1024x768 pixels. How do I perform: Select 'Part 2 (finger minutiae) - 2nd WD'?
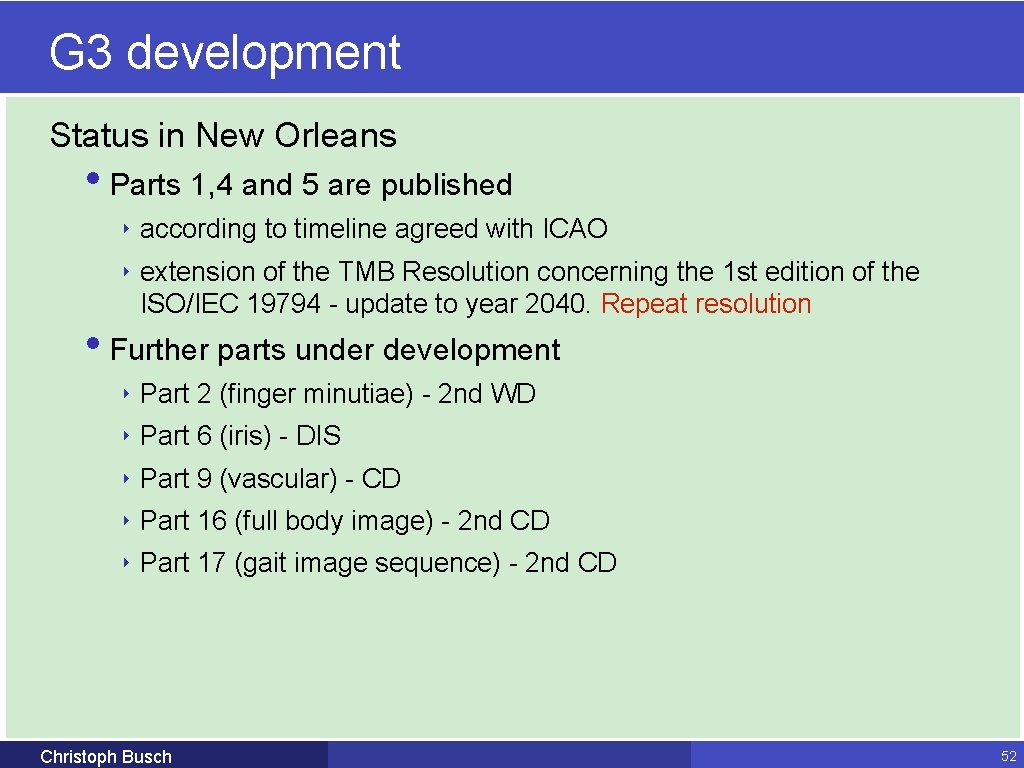[338, 394]
